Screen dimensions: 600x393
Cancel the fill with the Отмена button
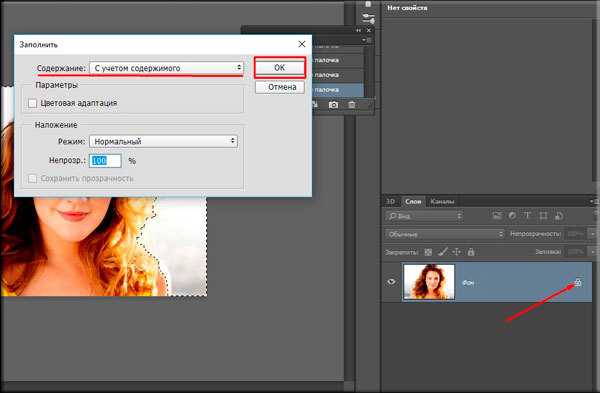pos(280,87)
